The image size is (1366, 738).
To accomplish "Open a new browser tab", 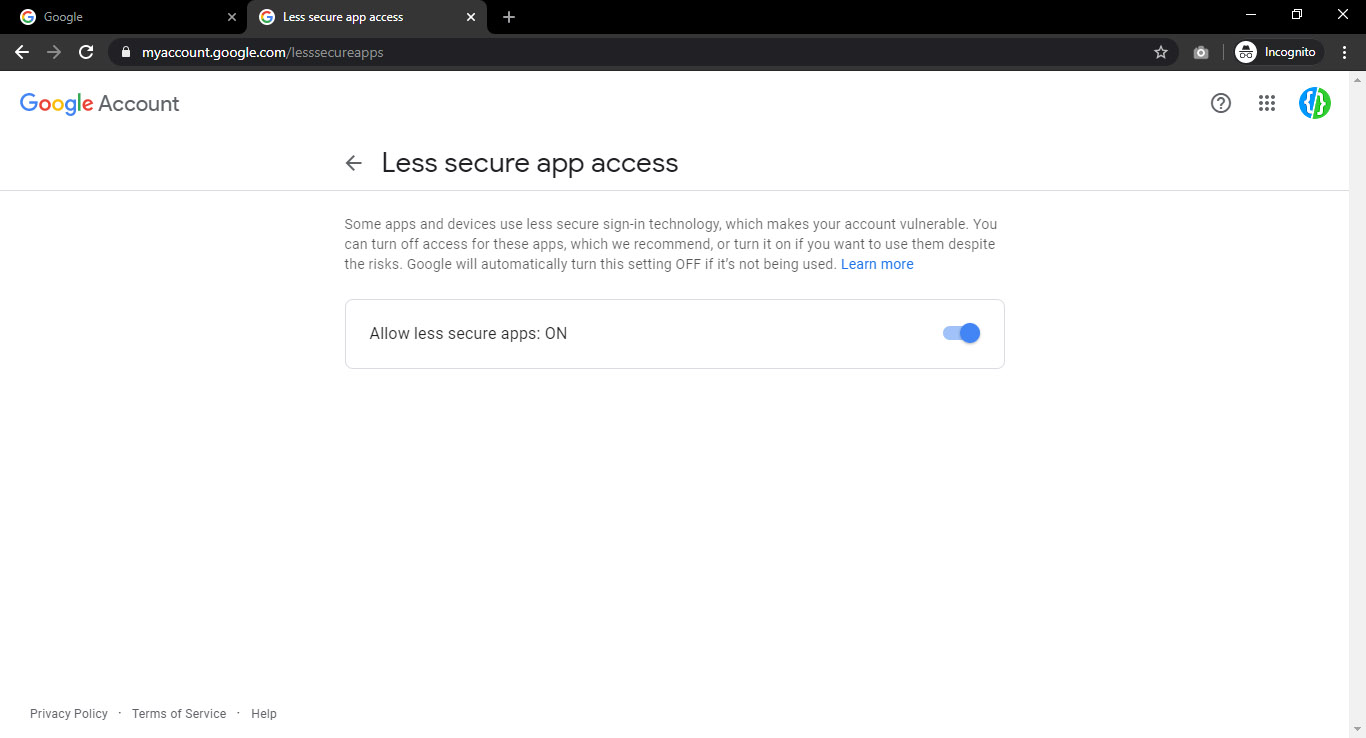I will point(509,17).
